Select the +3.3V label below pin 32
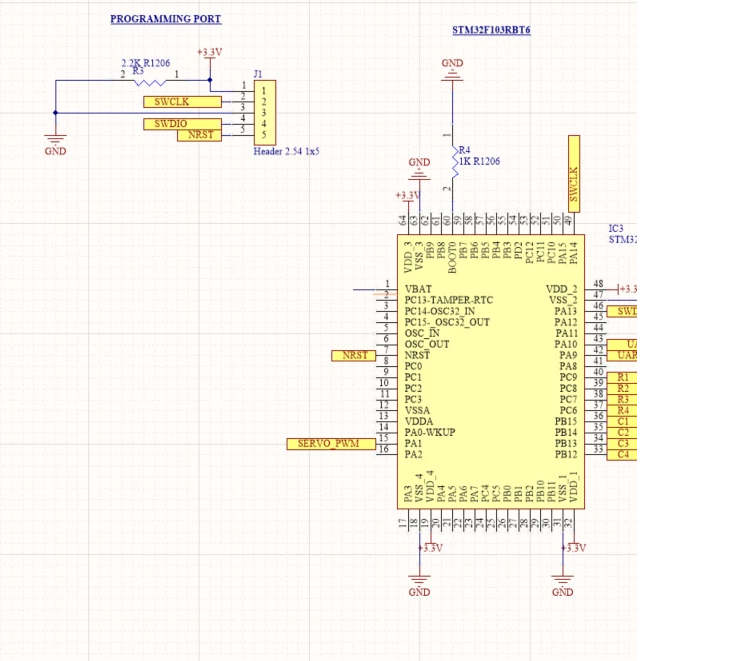This screenshot has height=661, width=752. point(574,548)
